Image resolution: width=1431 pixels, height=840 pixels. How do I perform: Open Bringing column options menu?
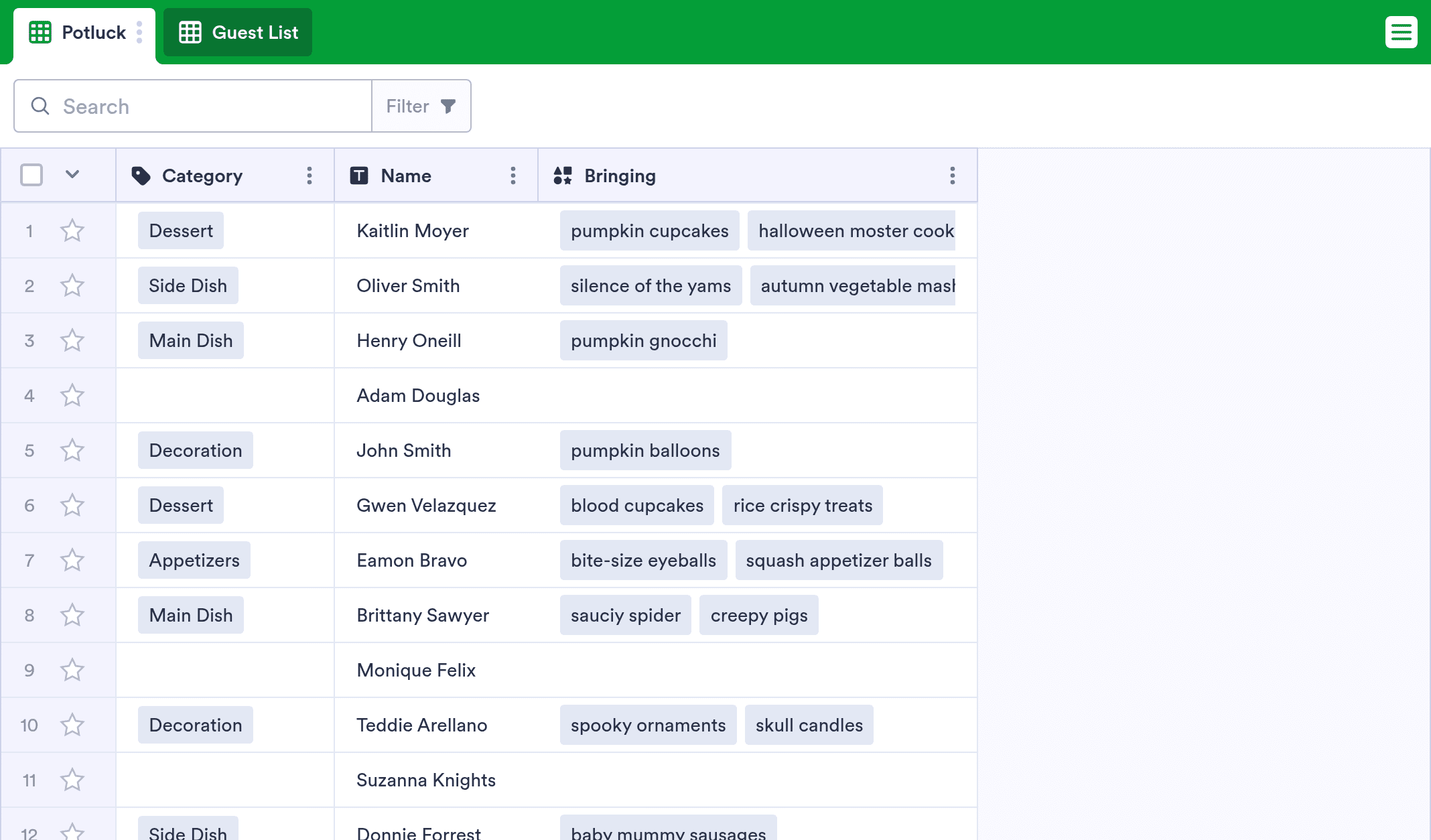(x=952, y=176)
